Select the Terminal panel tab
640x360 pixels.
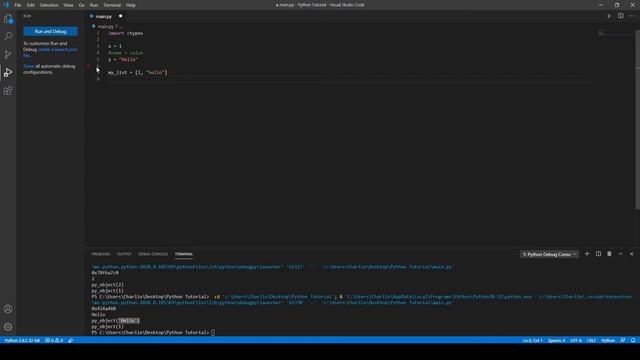[x=184, y=254]
